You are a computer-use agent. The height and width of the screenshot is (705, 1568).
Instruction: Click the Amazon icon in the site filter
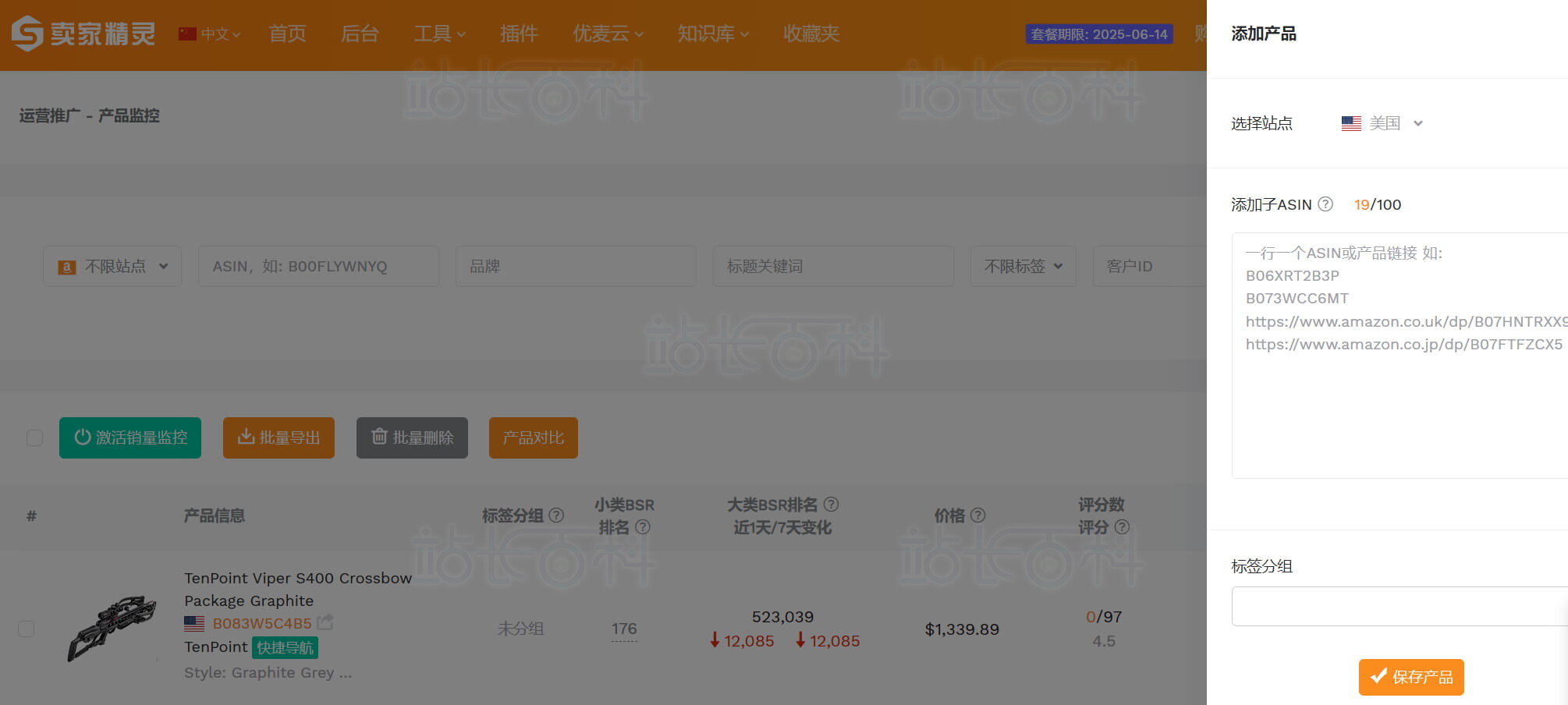pos(67,266)
